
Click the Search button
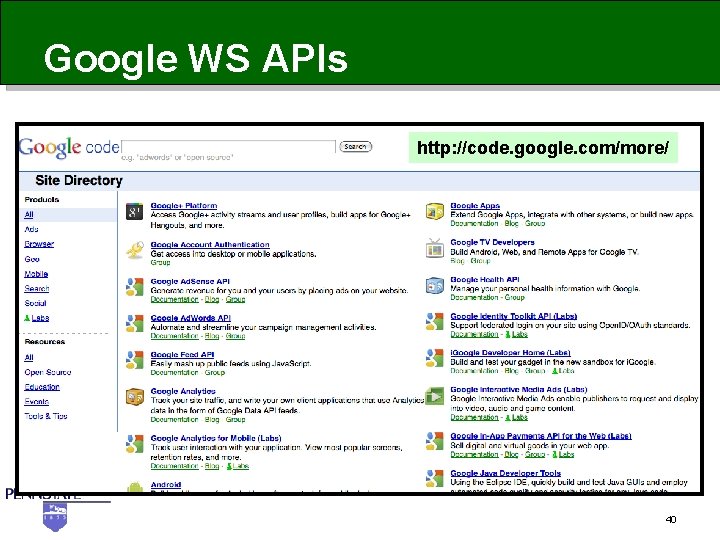[355, 146]
